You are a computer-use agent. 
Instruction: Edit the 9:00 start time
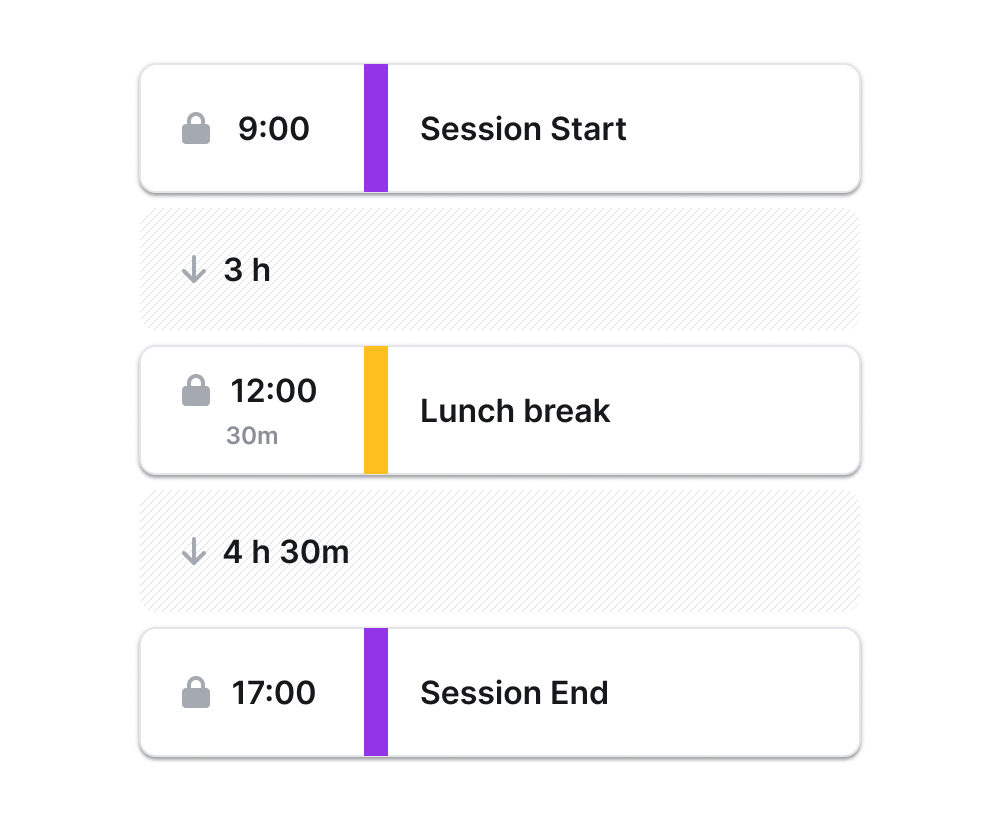(273, 129)
